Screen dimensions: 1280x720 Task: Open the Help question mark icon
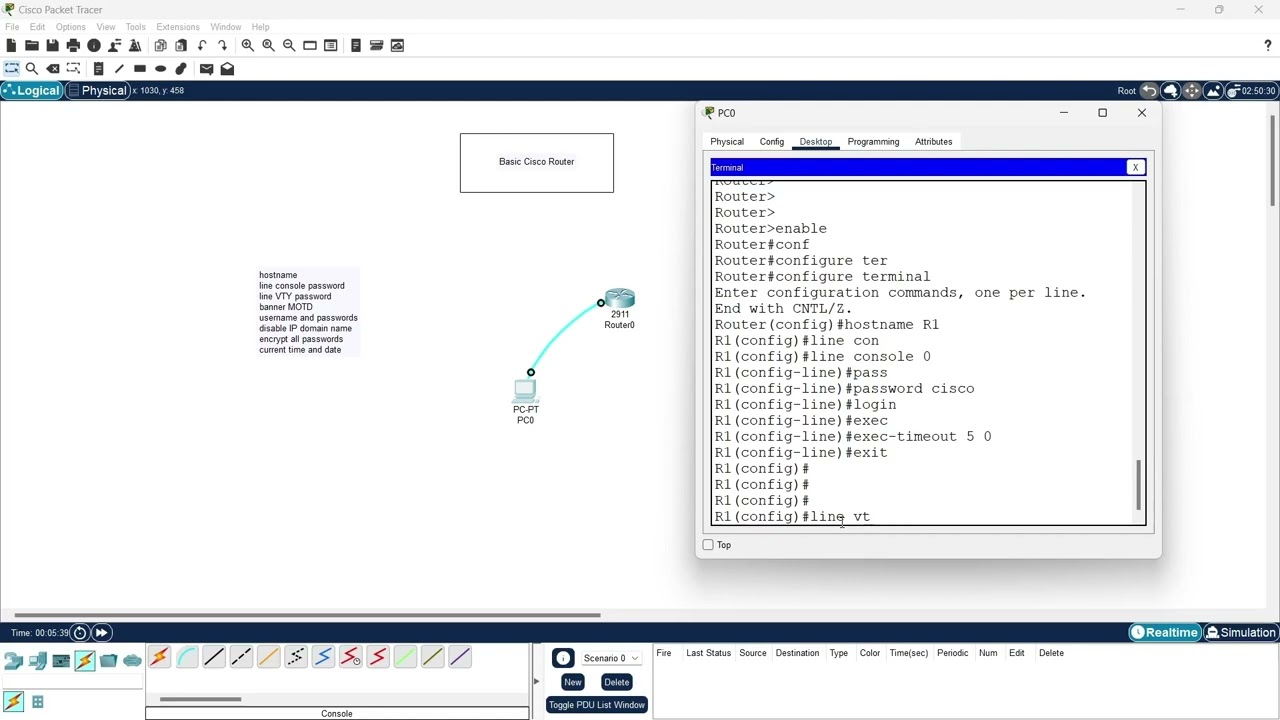pyautogui.click(x=1268, y=45)
